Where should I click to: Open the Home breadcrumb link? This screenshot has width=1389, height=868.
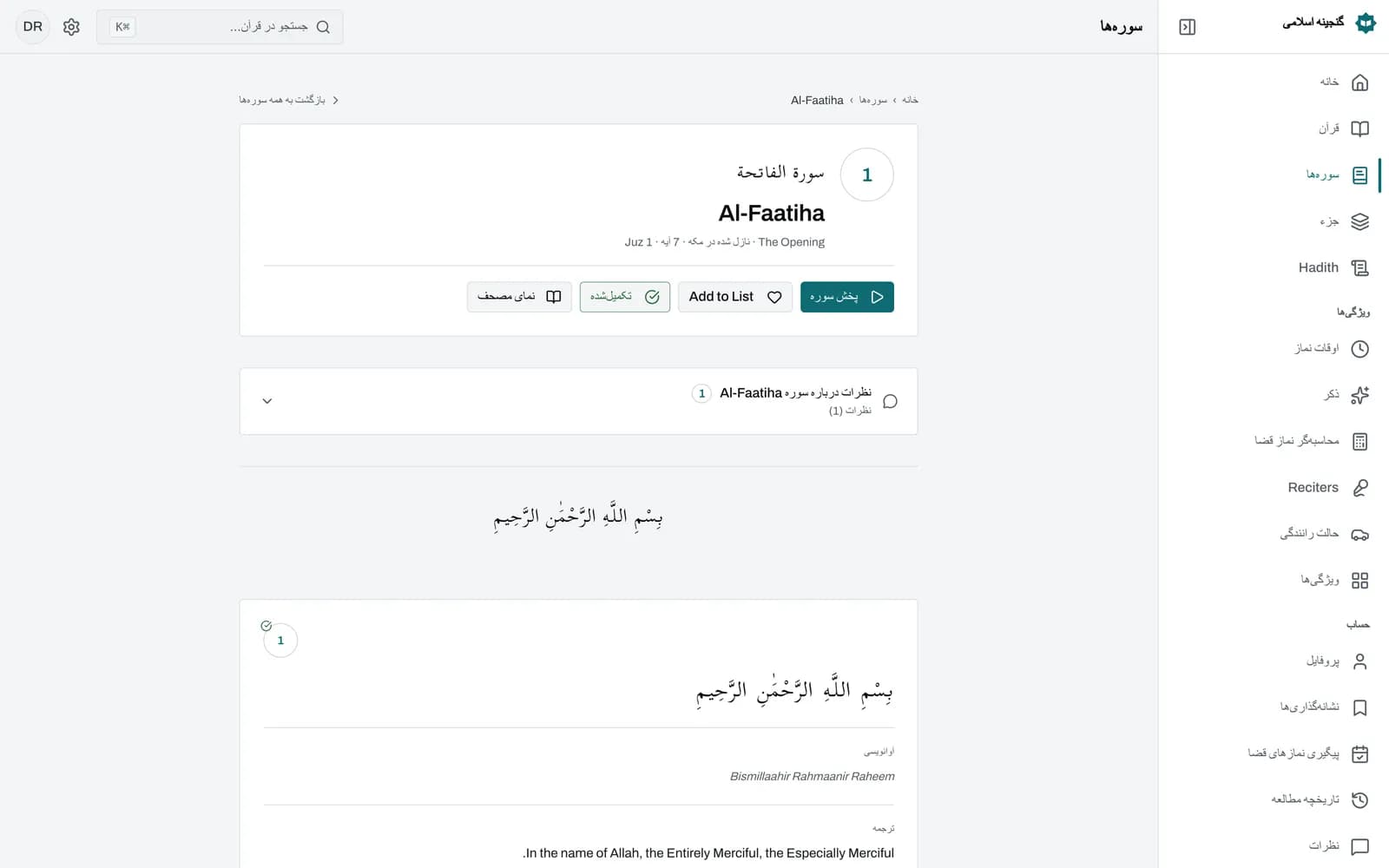click(910, 100)
